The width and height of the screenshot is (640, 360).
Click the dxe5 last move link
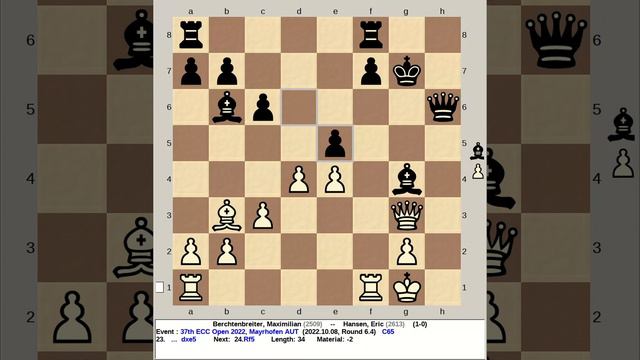pos(189,340)
